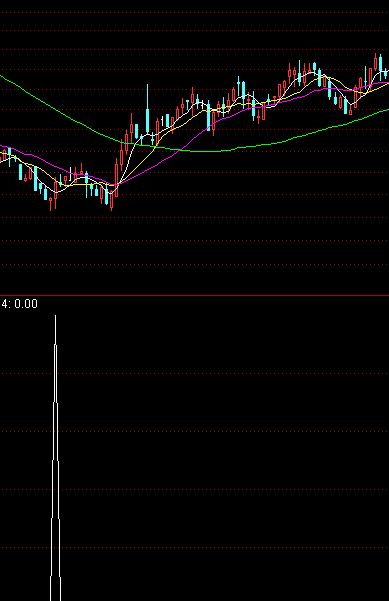Click the top of the white indicator spike

56,317
